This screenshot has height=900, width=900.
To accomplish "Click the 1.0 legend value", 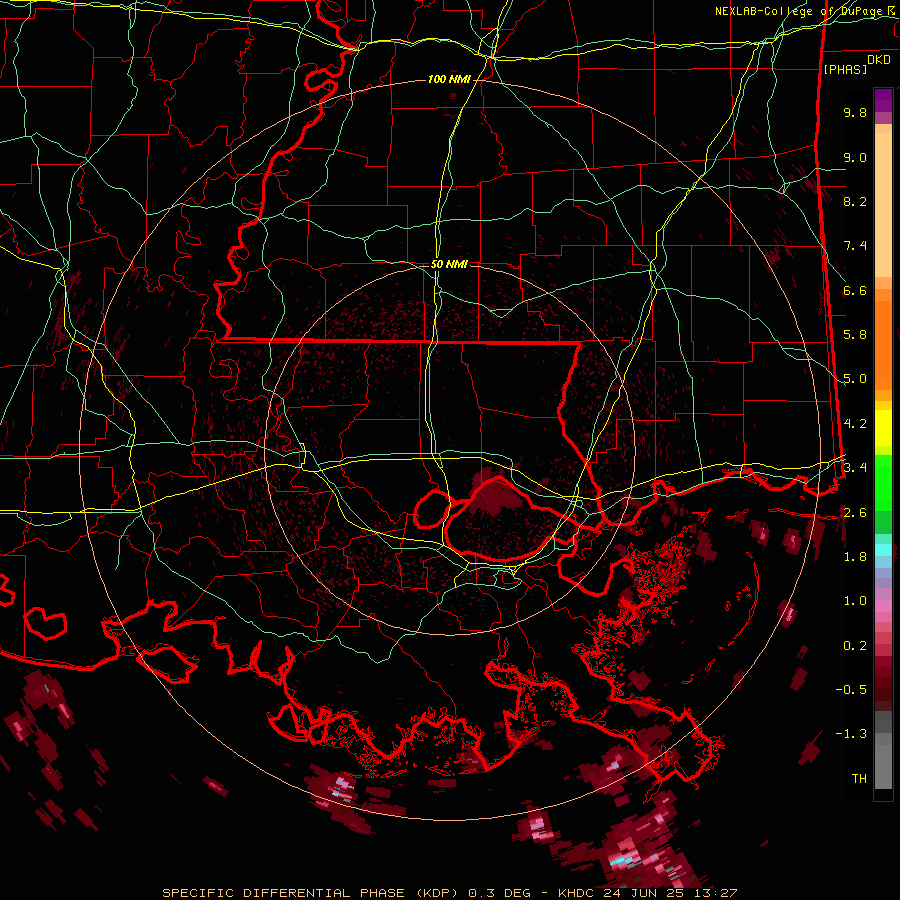I will [x=855, y=600].
